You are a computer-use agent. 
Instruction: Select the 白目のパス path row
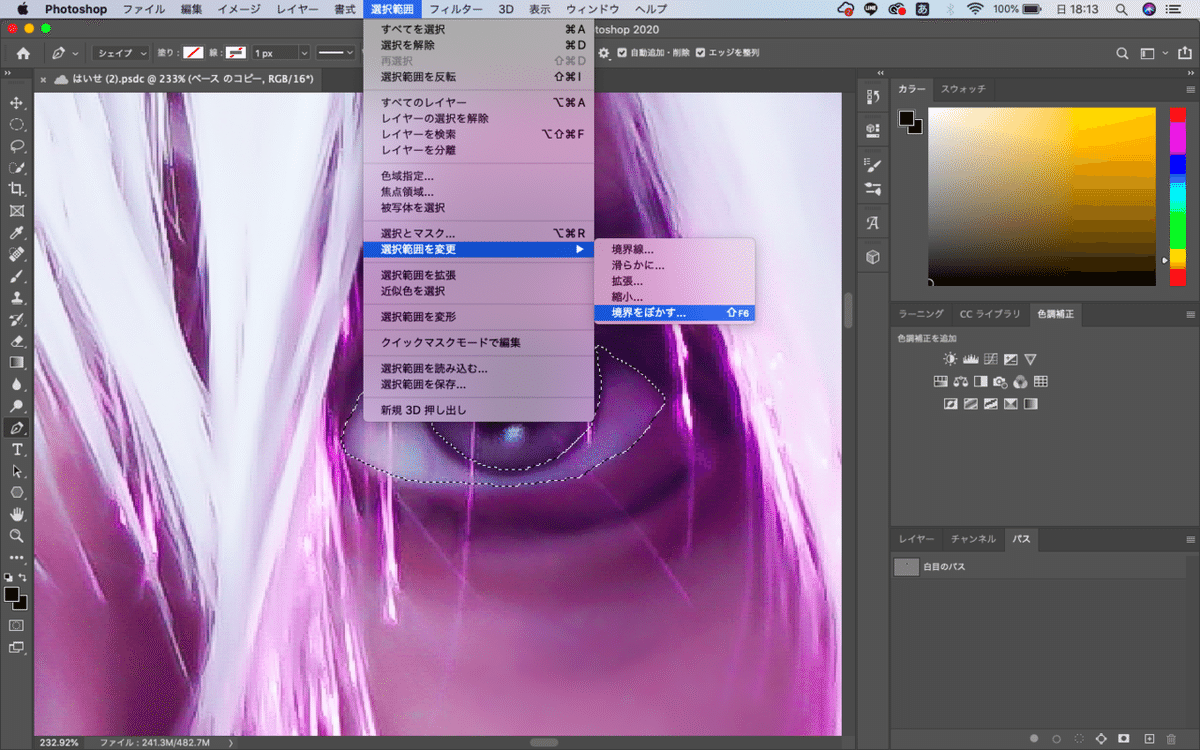pos(1040,567)
